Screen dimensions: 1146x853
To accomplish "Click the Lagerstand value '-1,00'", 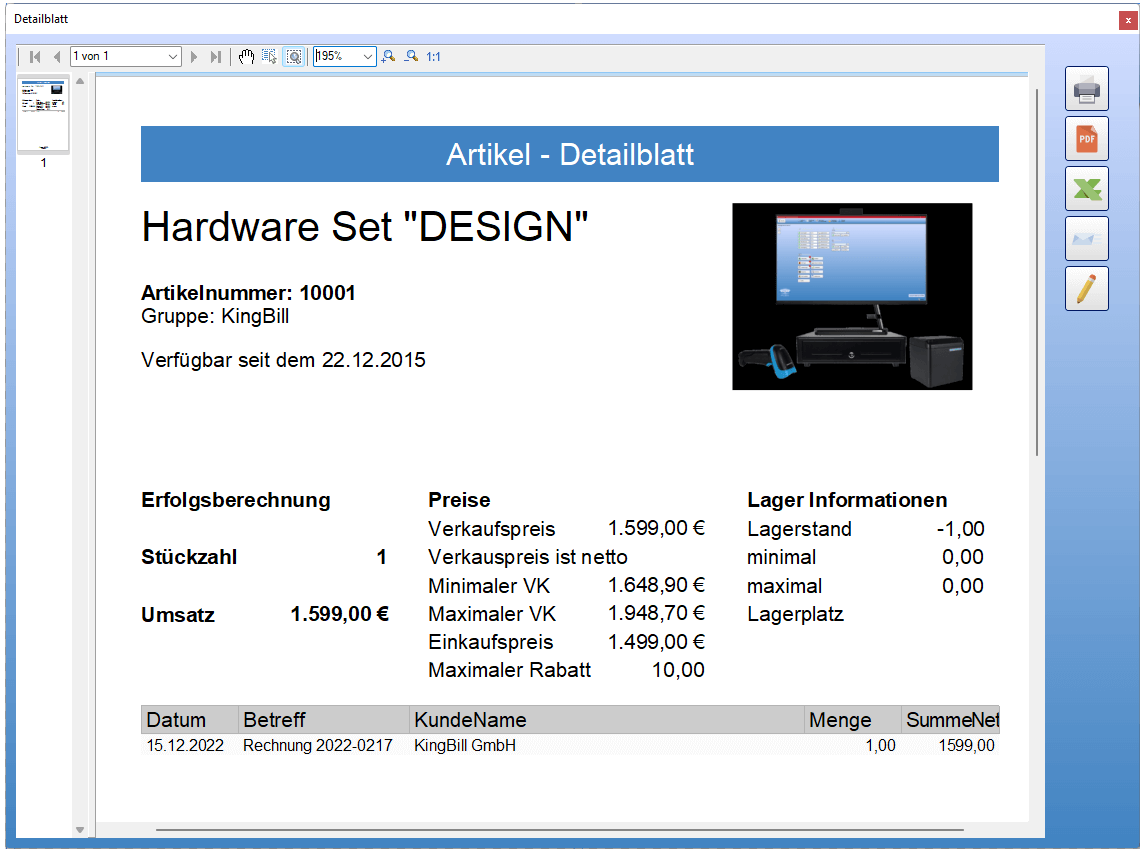I will click(x=960, y=528).
